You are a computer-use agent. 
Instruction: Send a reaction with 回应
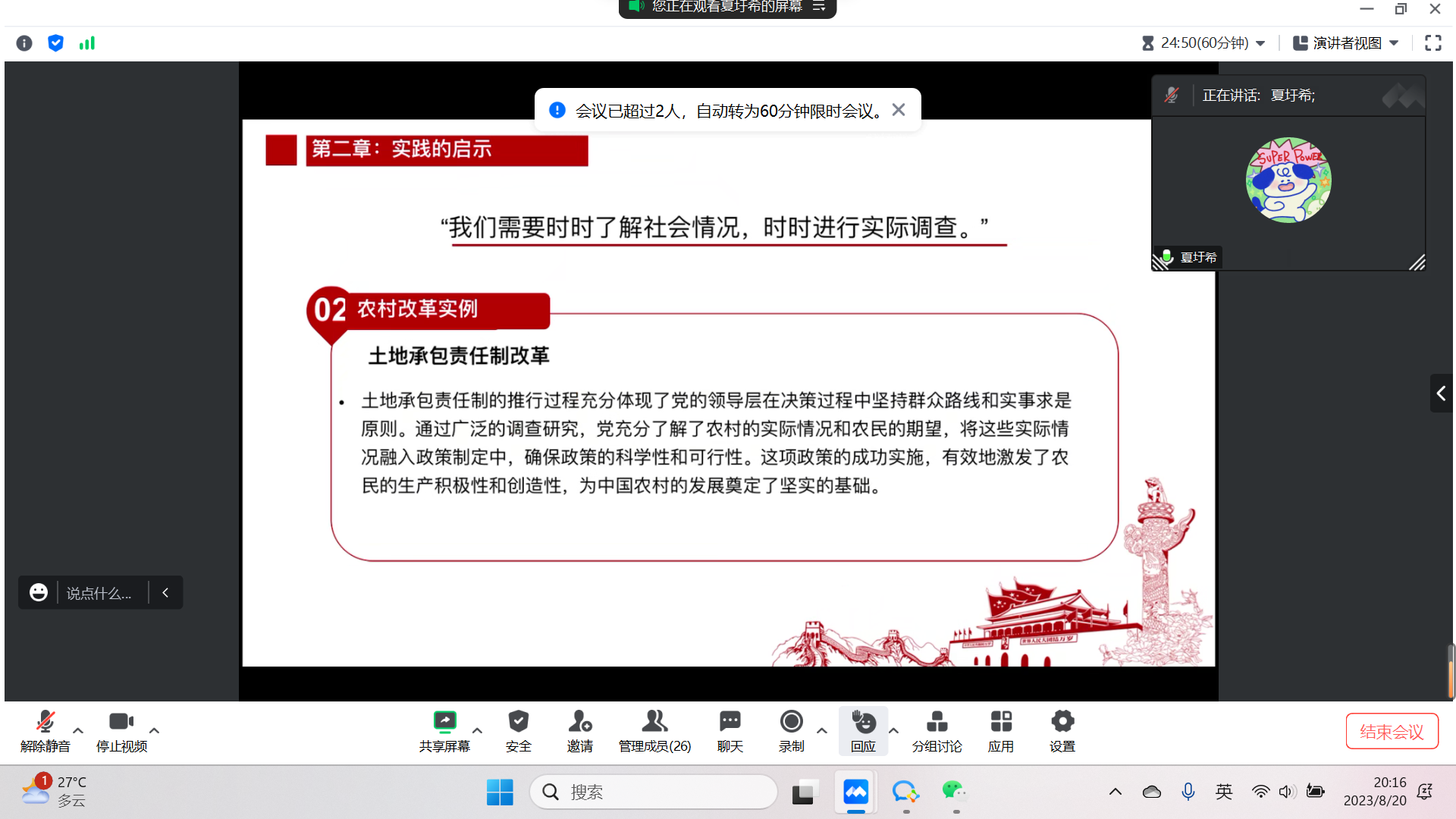[864, 730]
